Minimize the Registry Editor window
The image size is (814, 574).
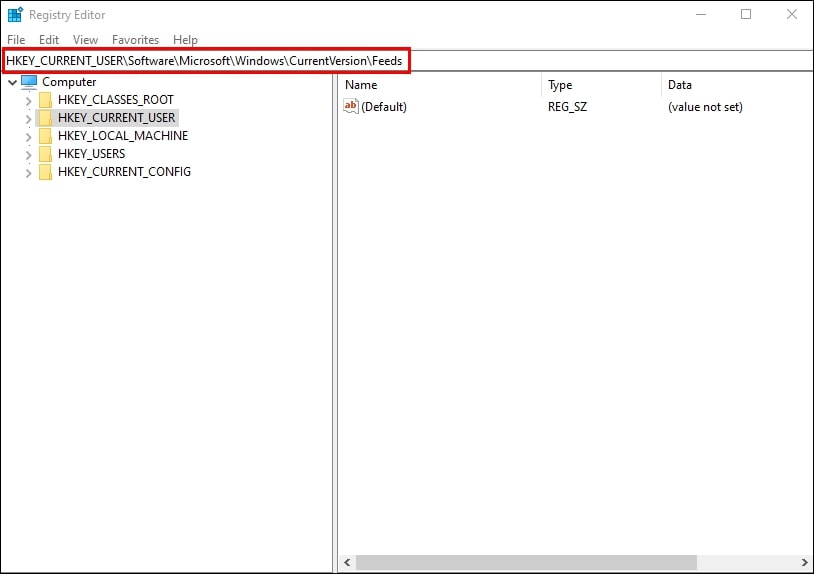701,15
